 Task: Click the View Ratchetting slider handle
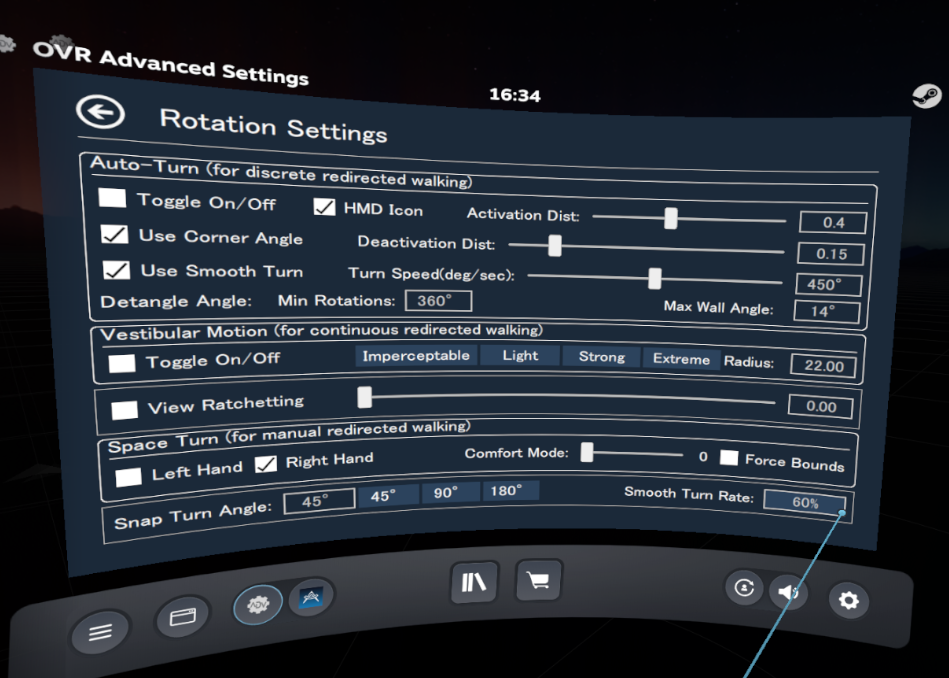(364, 397)
